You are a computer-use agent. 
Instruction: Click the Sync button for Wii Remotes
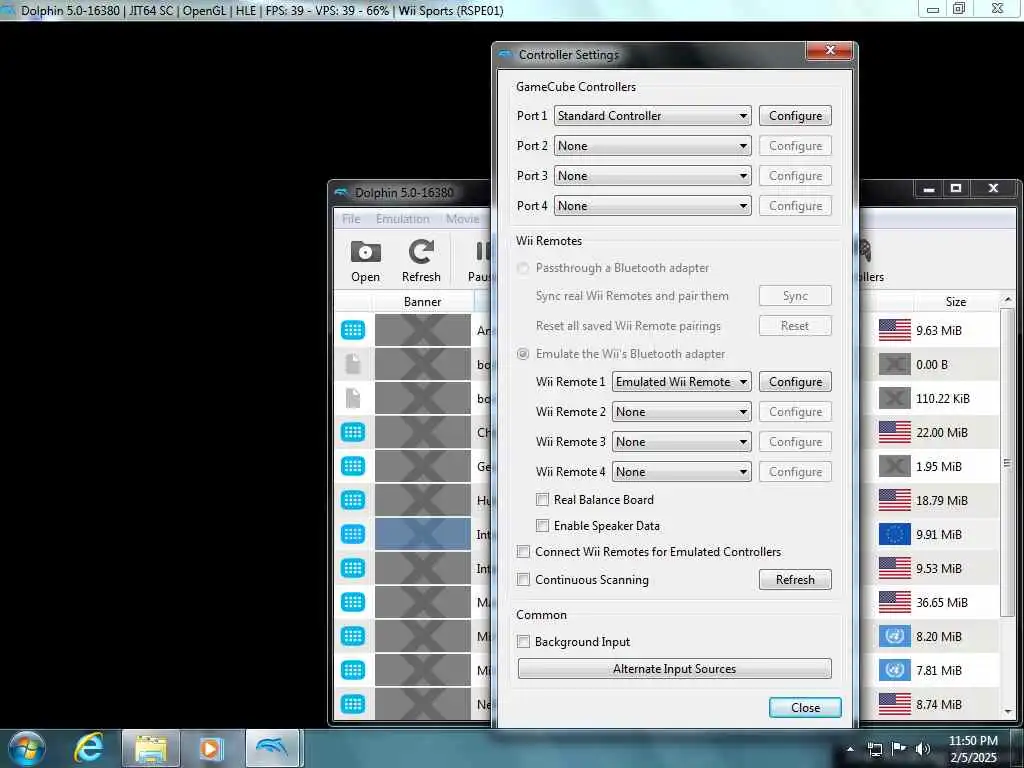click(795, 296)
